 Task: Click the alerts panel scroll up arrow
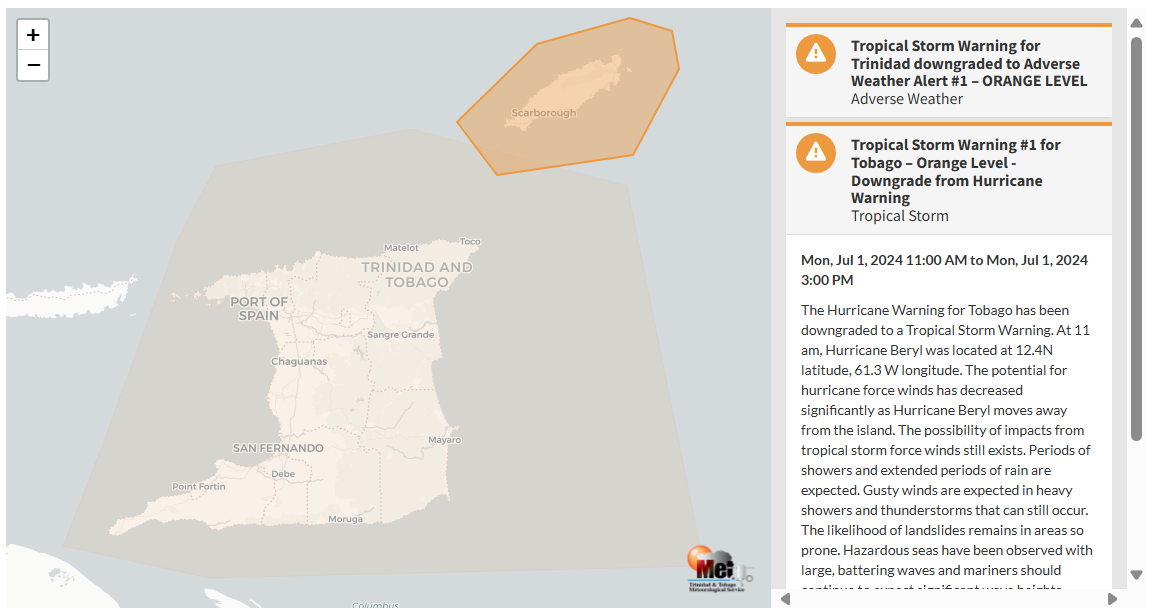(1137, 23)
